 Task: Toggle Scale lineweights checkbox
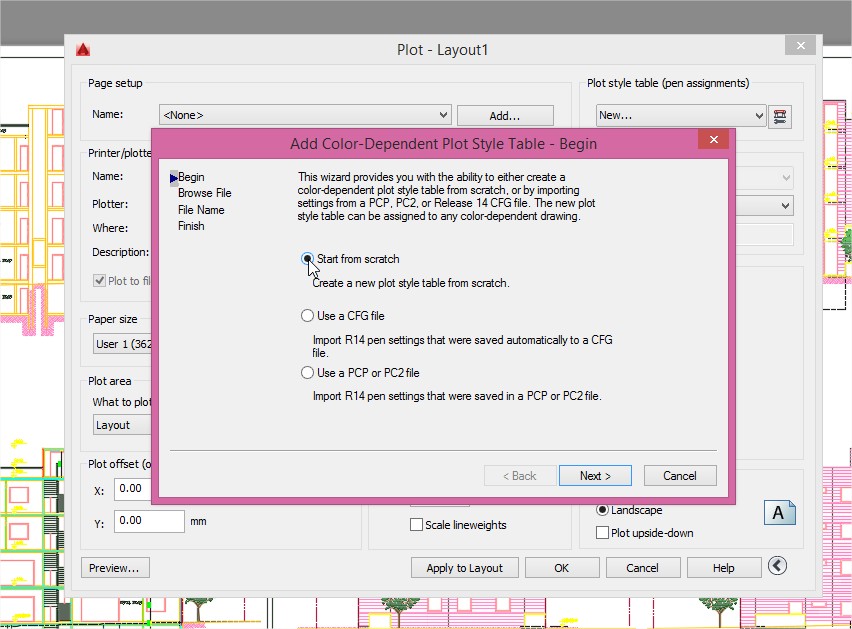click(416, 525)
